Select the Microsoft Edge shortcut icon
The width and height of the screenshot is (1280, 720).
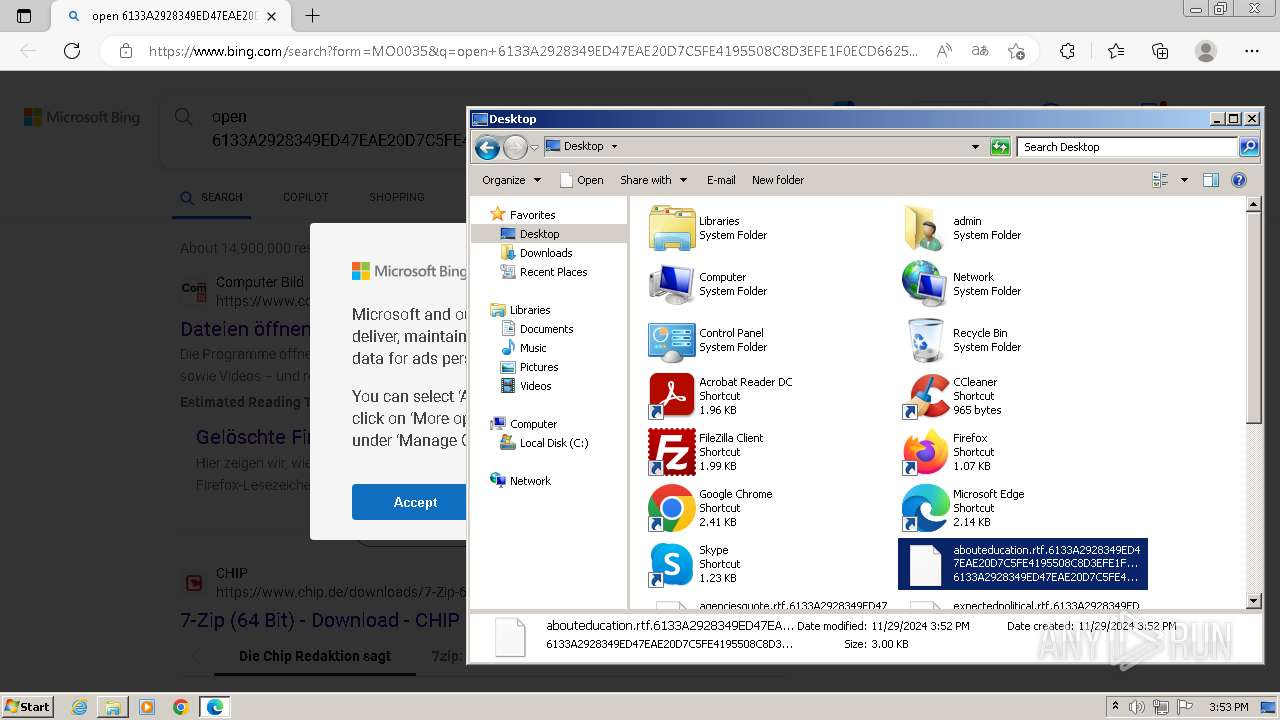925,508
